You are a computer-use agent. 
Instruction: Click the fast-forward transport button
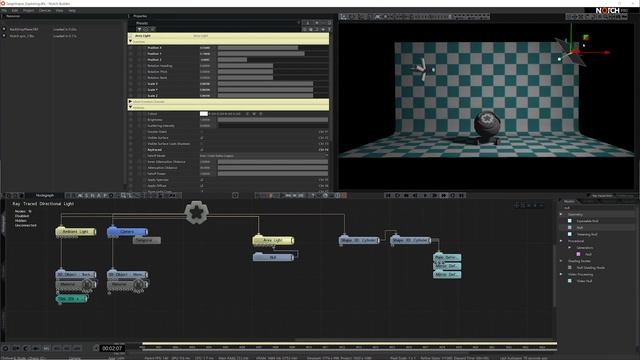[x=443, y=196]
